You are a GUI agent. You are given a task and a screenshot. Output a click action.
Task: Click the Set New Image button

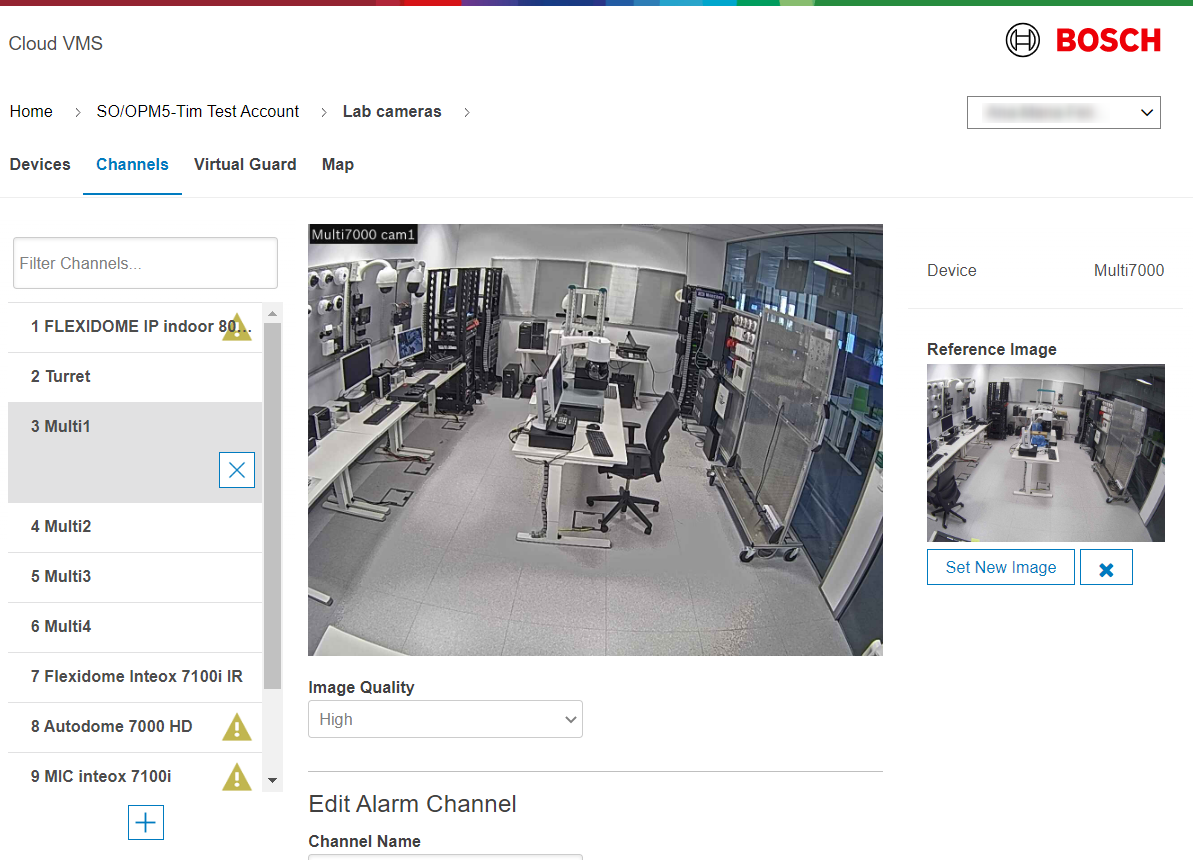(x=1000, y=567)
